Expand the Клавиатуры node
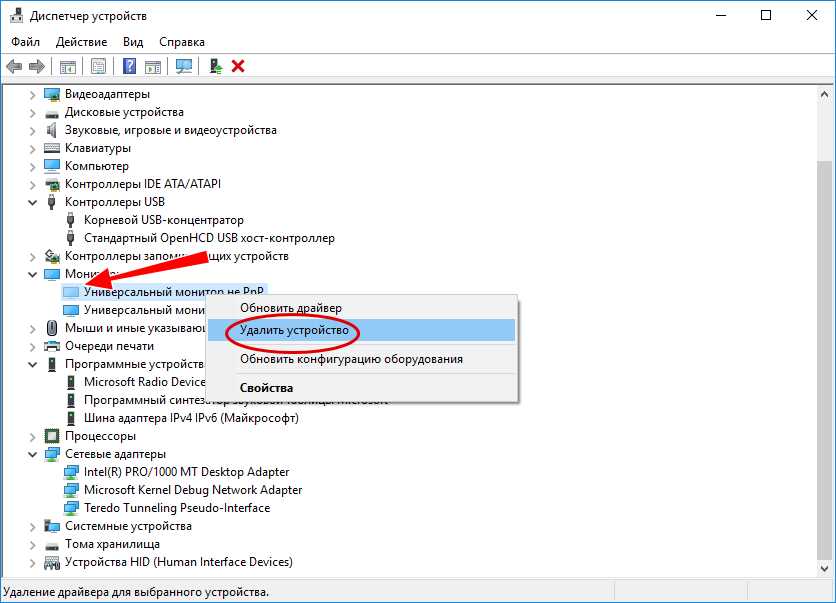 click(33, 149)
